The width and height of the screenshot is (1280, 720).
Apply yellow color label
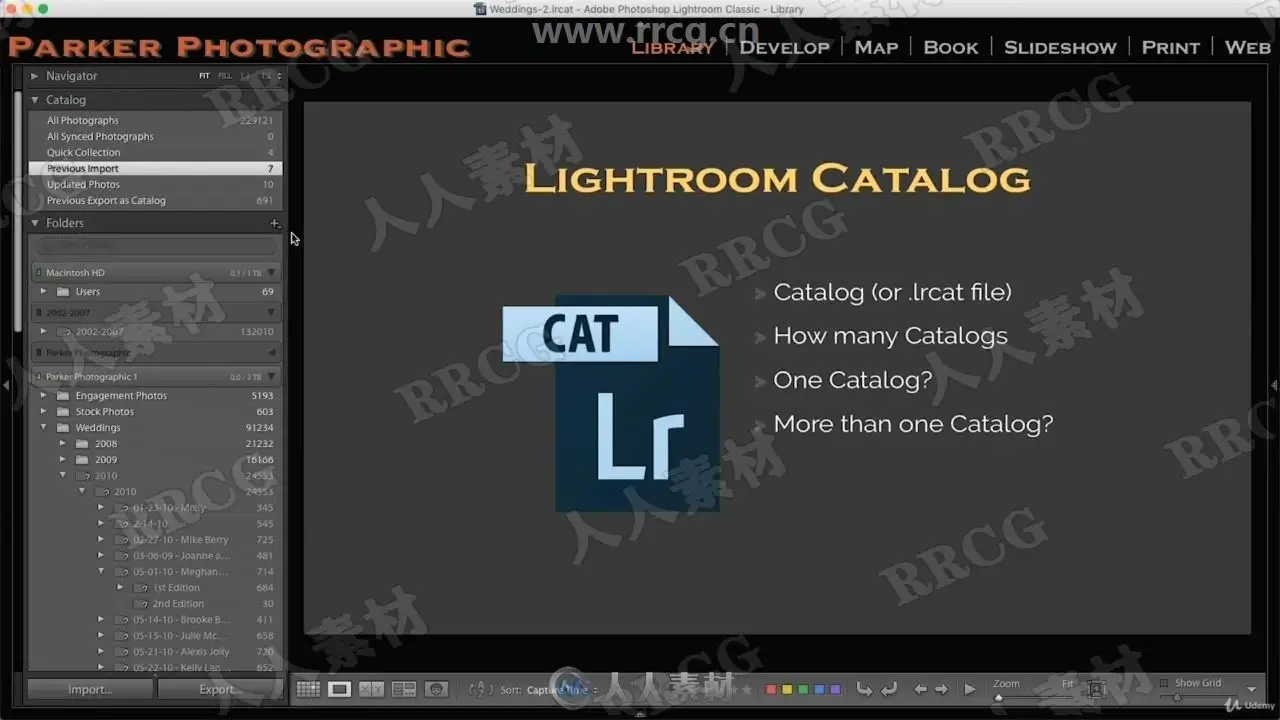787,689
